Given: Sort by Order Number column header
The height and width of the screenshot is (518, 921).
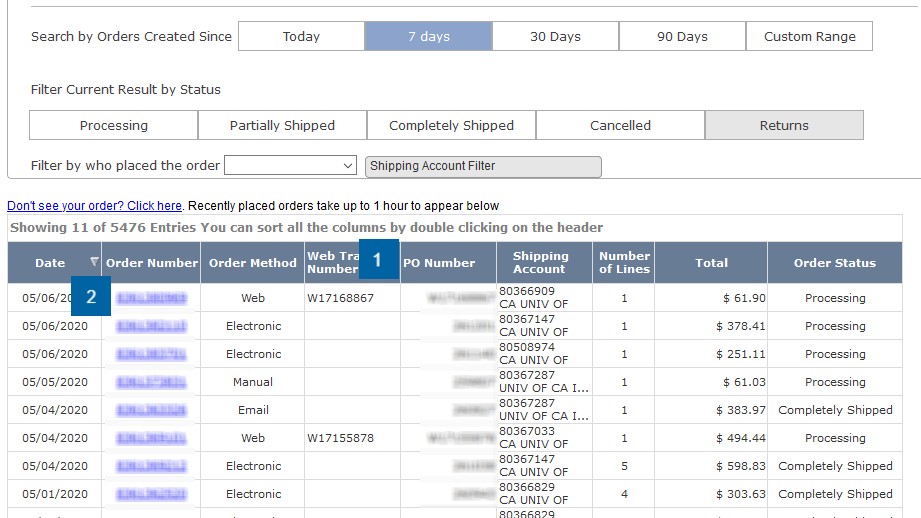Looking at the screenshot, I should (x=152, y=263).
